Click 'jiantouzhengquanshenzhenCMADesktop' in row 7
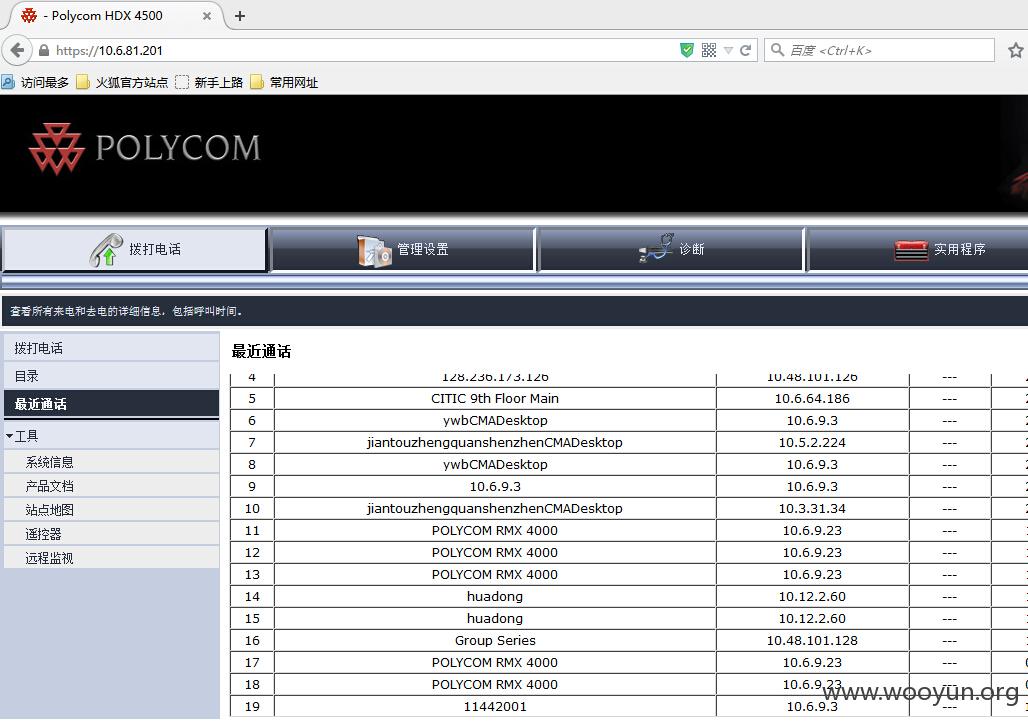 tap(495, 442)
